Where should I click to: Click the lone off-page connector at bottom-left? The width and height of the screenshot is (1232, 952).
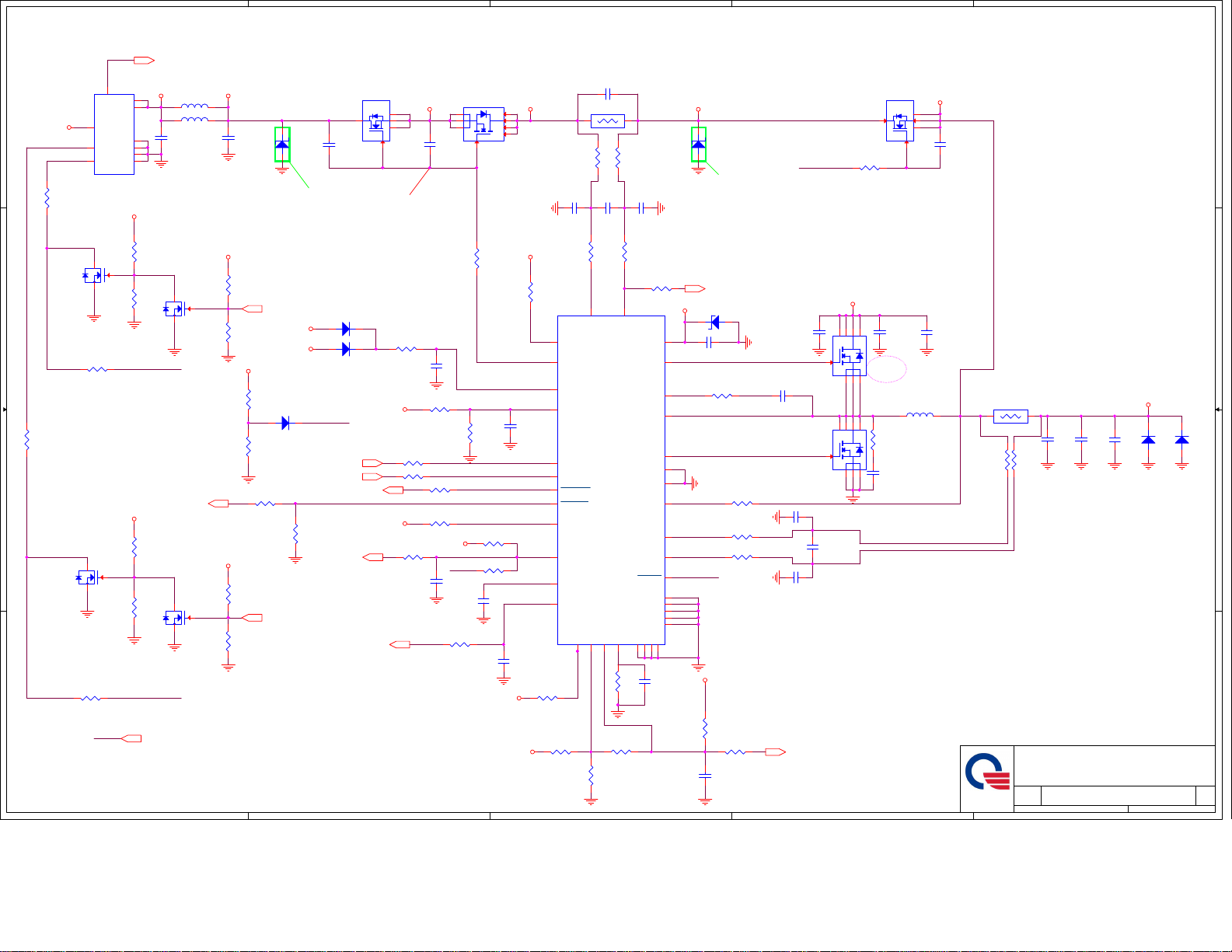(x=131, y=738)
